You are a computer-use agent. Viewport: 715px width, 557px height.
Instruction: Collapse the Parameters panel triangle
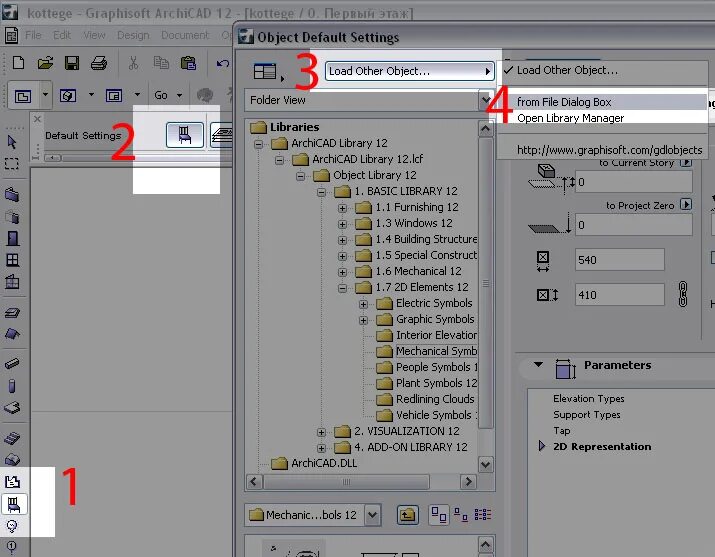click(539, 365)
